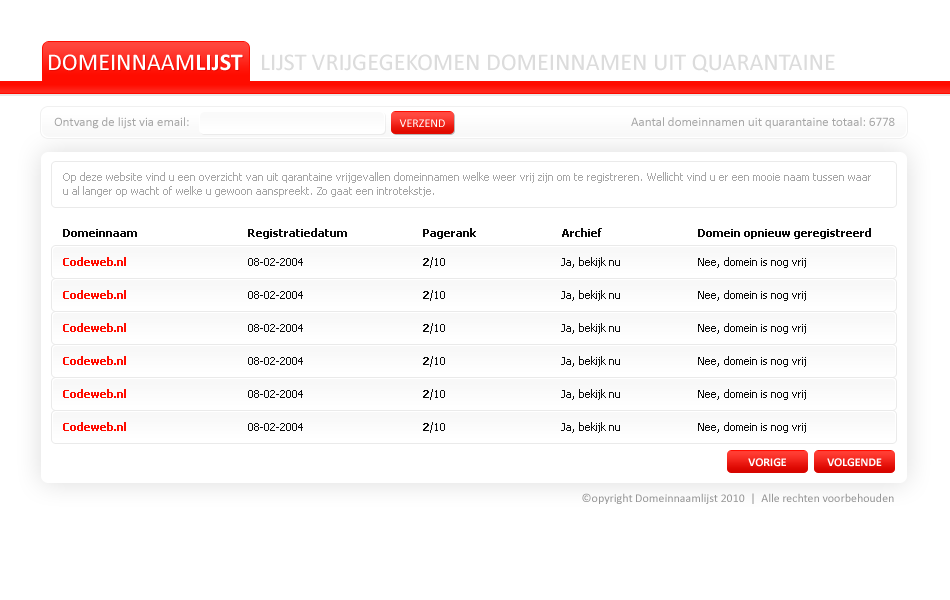
Task: Select the 08-02-2004 date in the first row
Action: click(275, 262)
